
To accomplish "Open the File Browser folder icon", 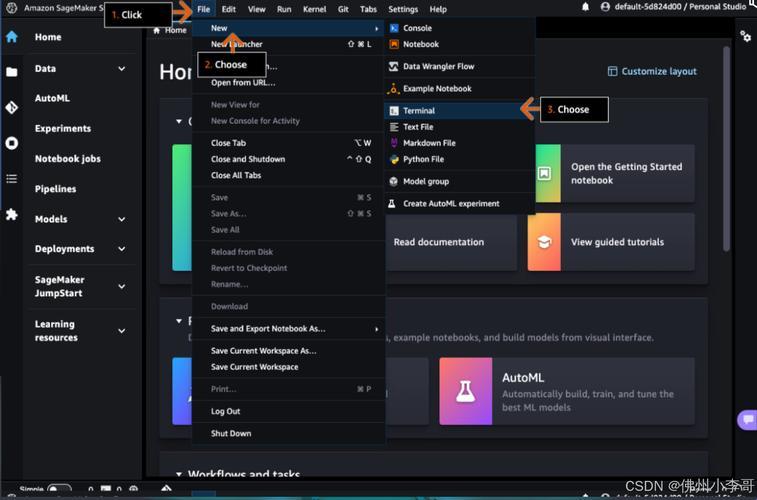I will pos(12,72).
